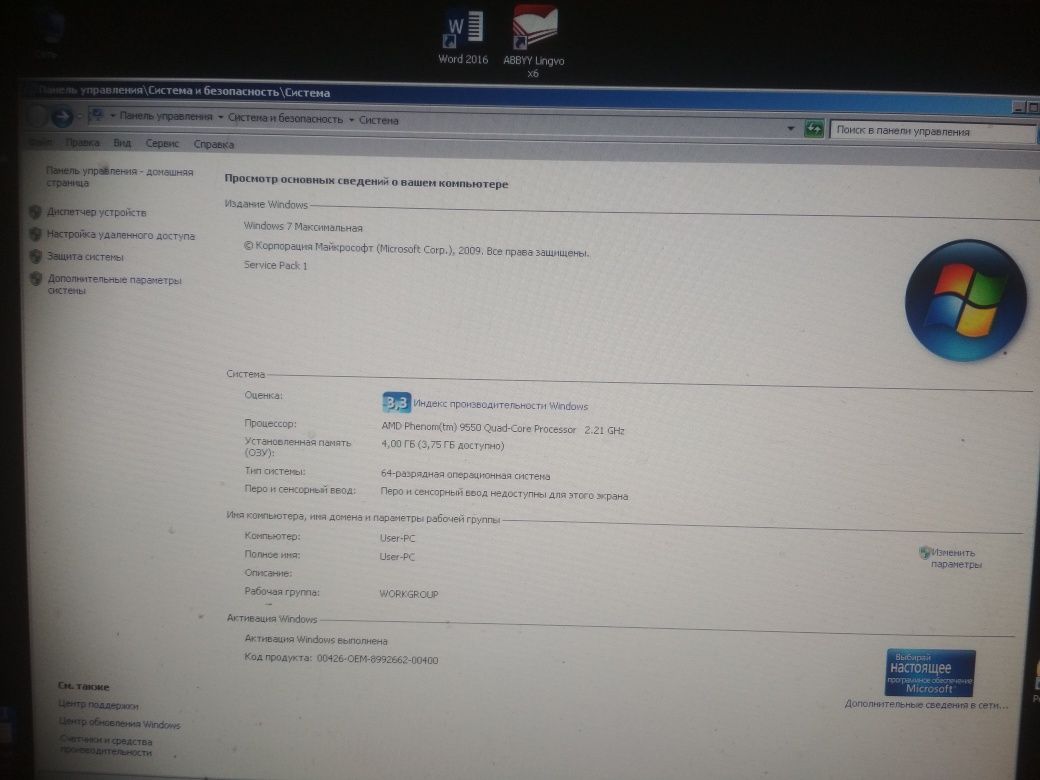The image size is (1040, 780).
Task: Click the shield icon beside Защита системы
Action: click(x=36, y=256)
